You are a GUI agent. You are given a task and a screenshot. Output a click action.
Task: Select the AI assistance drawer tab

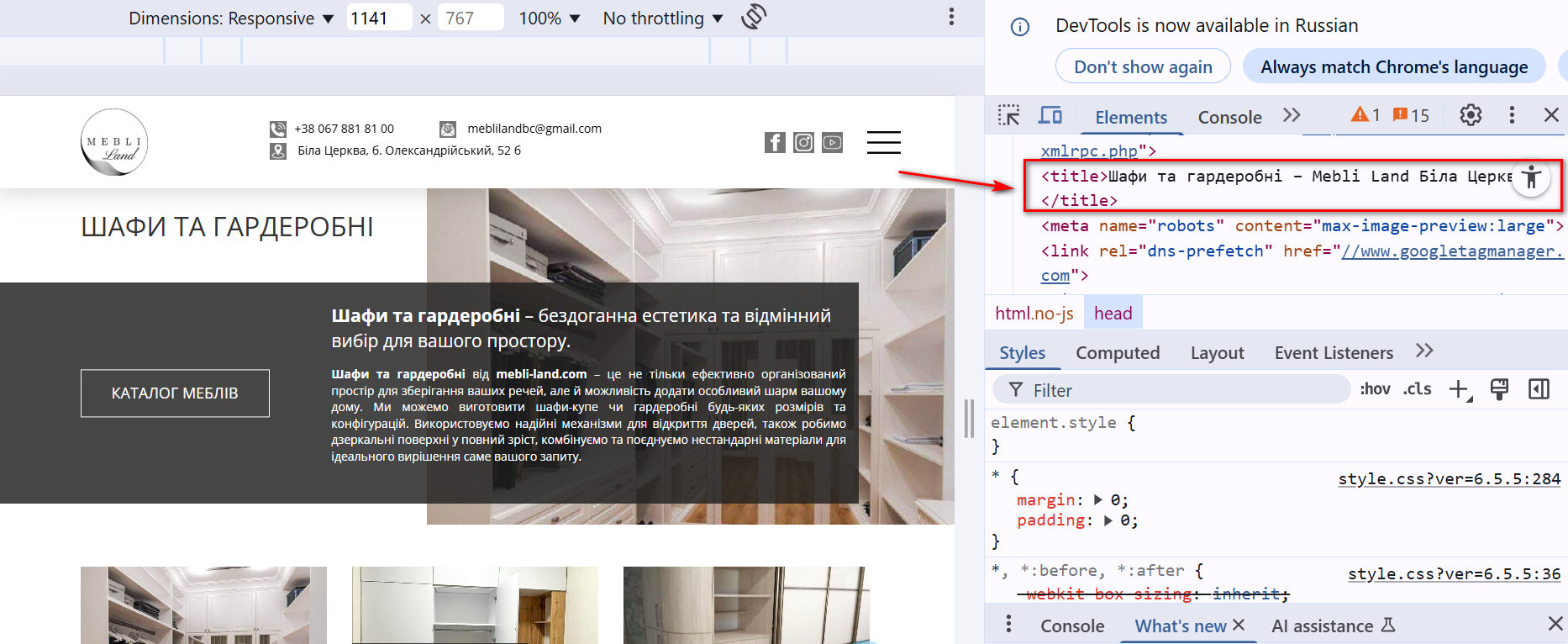pyautogui.click(x=1333, y=626)
